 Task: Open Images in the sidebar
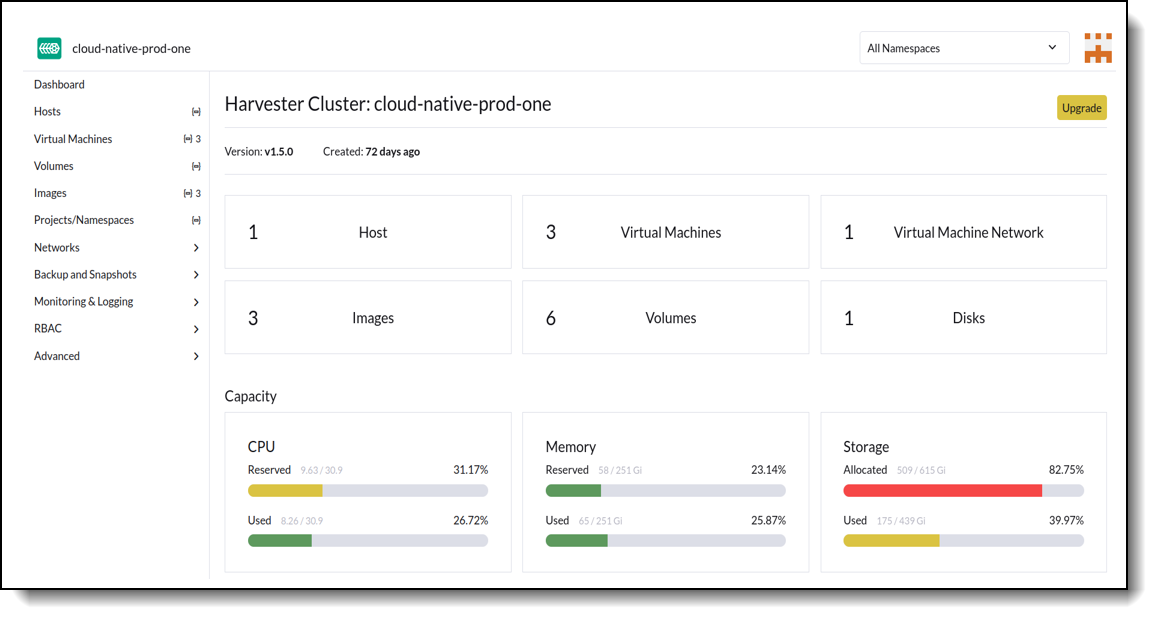coord(50,193)
